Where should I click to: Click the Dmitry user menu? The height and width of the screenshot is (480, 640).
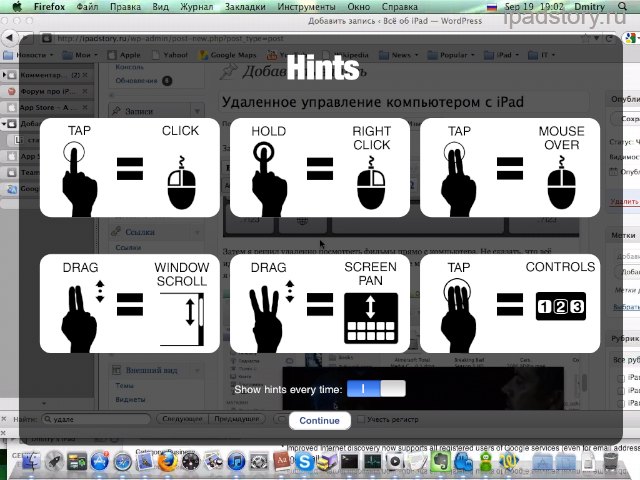tap(589, 7)
